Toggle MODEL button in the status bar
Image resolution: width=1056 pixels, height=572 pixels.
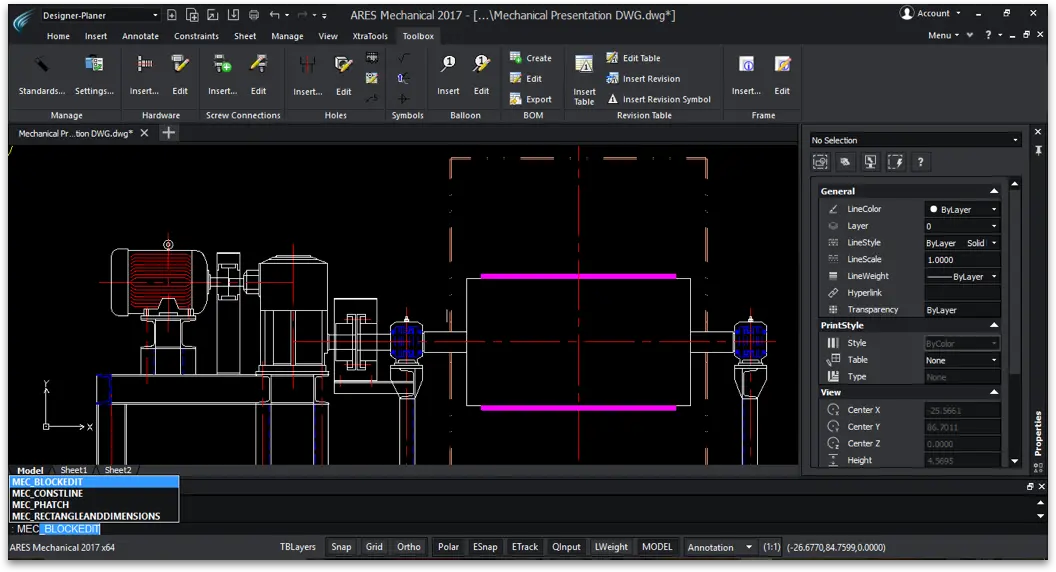657,547
